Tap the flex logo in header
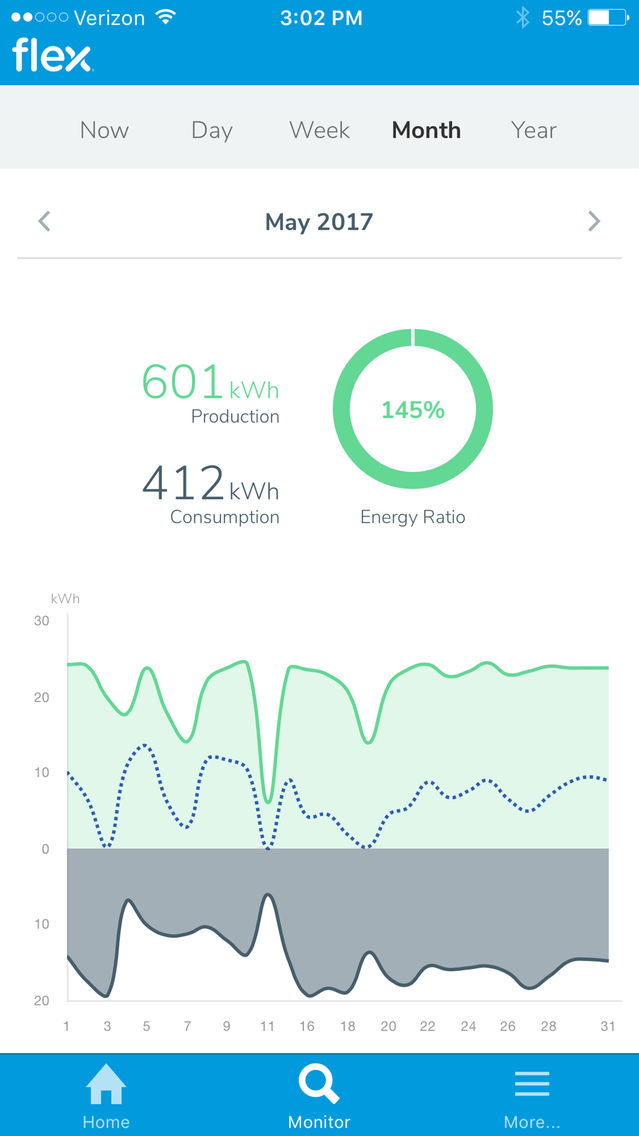 (52, 56)
